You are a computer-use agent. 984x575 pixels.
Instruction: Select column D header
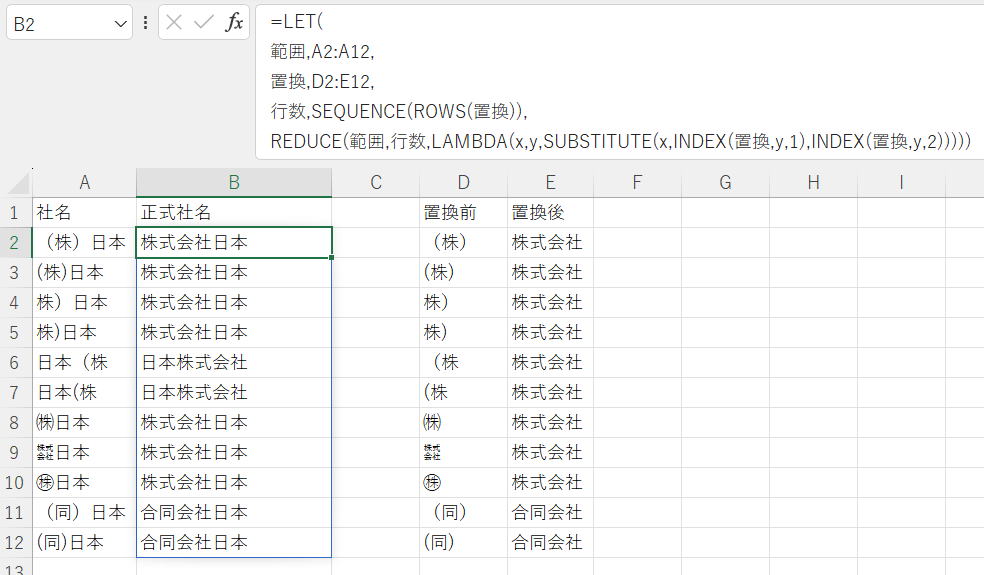(x=463, y=183)
